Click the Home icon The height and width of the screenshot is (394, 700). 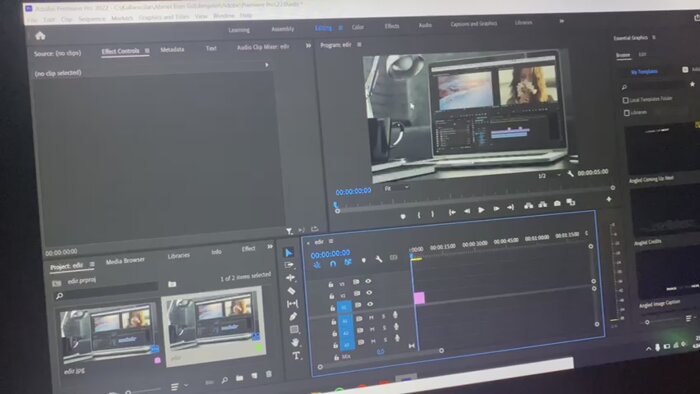coord(40,35)
